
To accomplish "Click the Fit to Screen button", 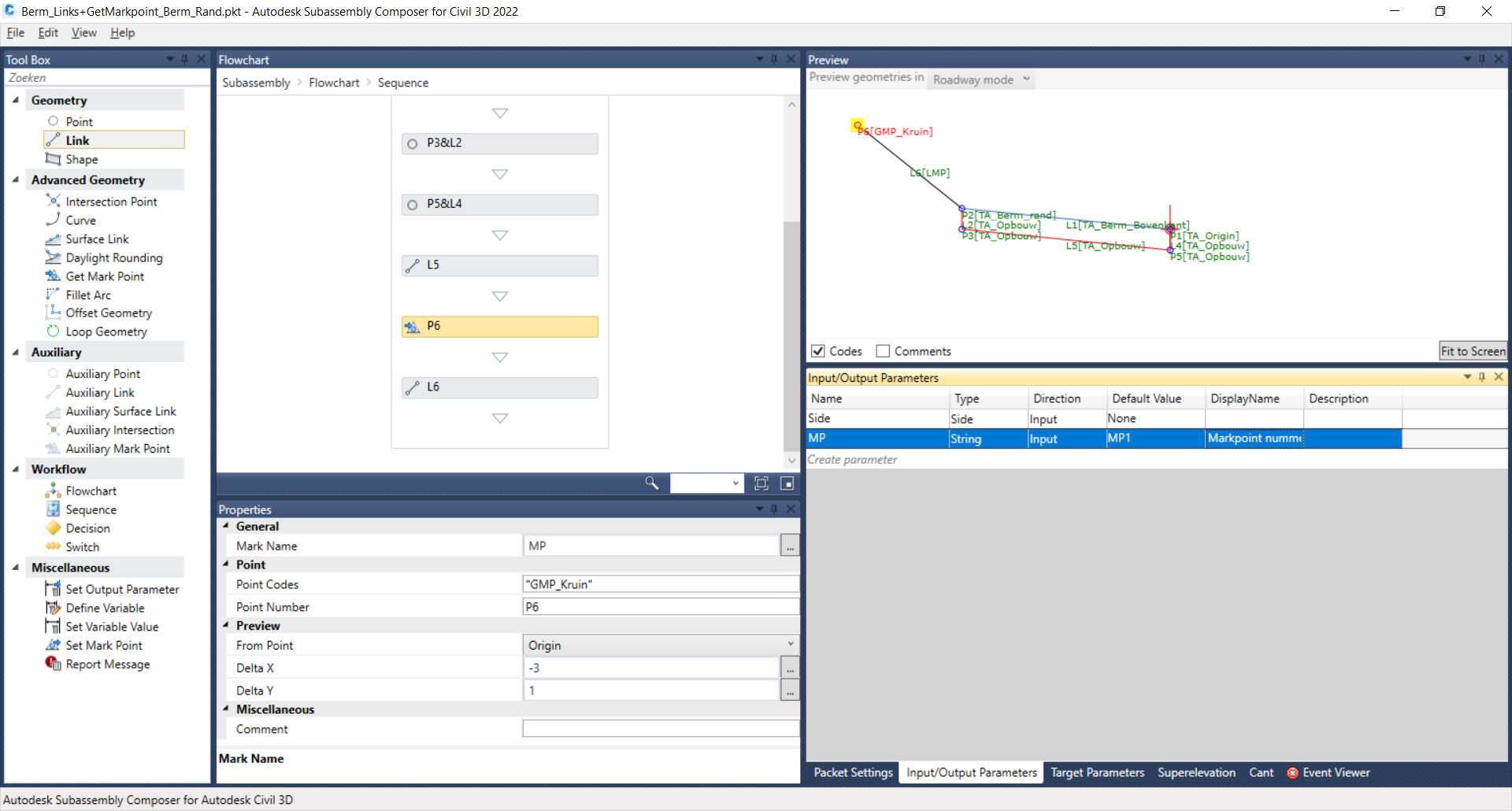I will coord(1472,350).
